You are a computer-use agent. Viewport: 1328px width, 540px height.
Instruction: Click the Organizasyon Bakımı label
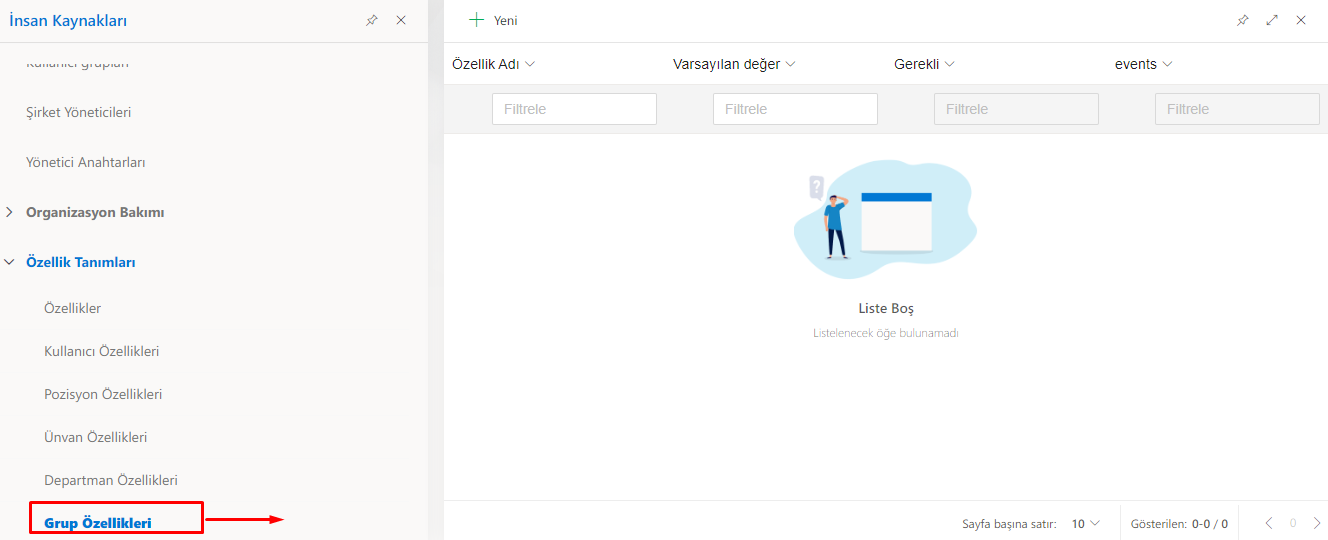pos(95,212)
